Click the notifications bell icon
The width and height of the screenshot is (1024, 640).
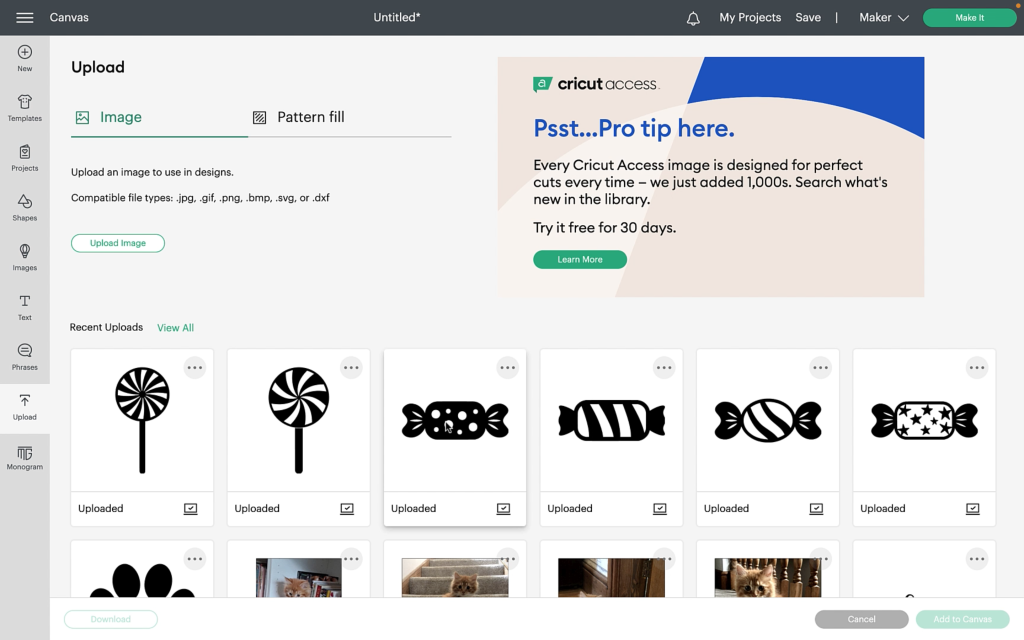693,18
